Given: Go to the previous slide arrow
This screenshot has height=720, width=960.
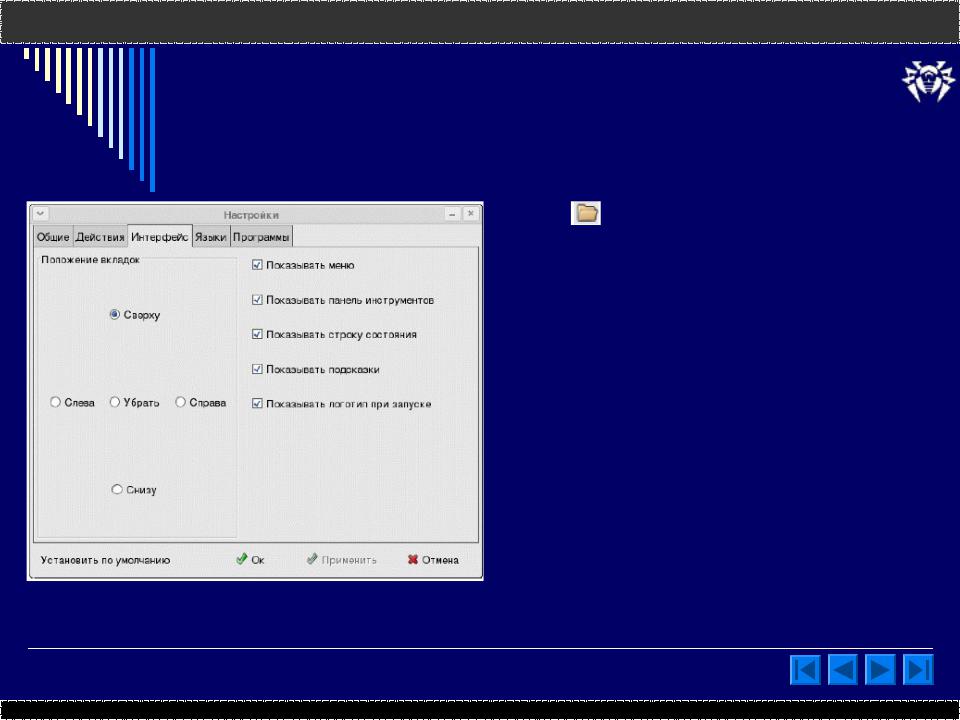Looking at the screenshot, I should [843, 669].
